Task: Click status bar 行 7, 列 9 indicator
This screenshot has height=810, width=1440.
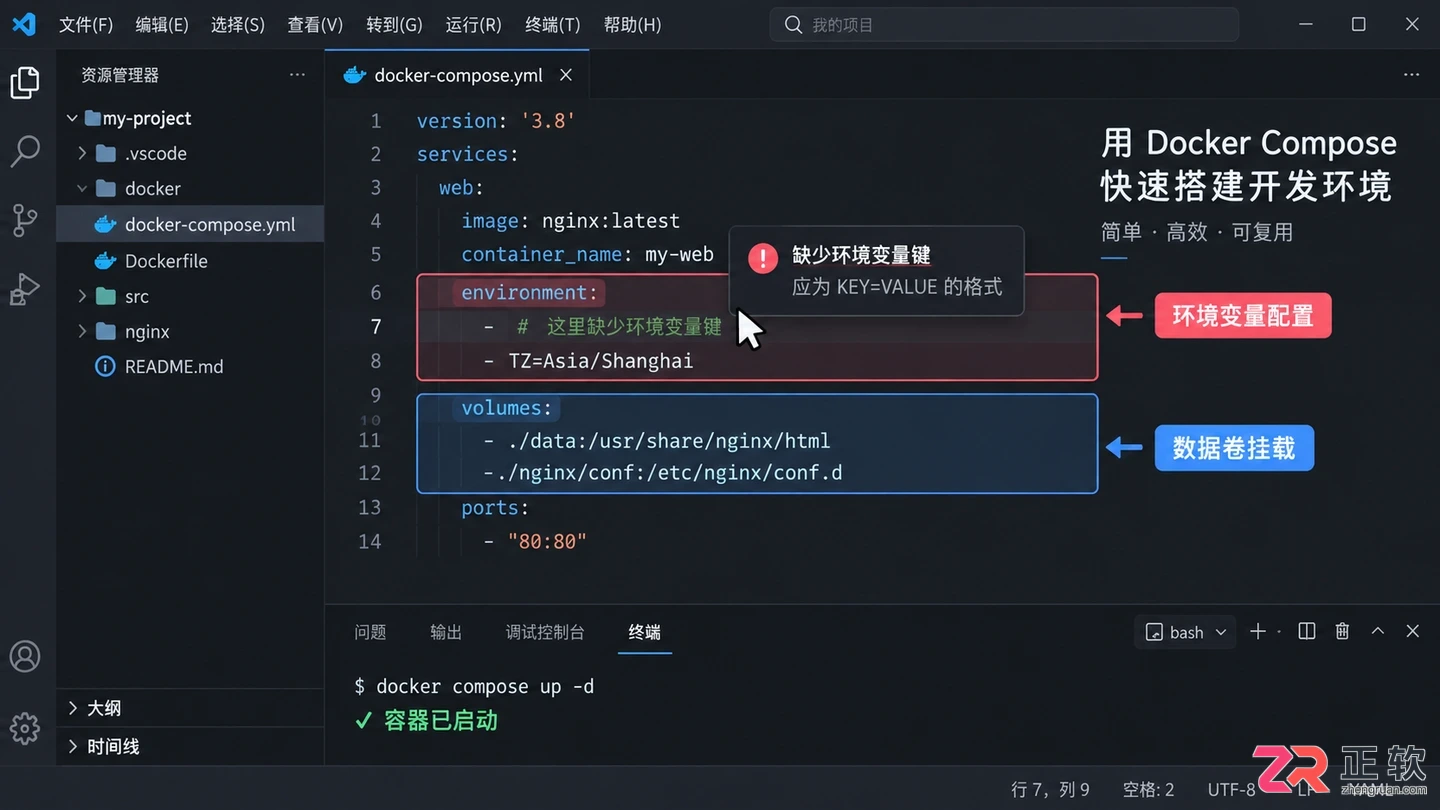Action: pos(1050,790)
